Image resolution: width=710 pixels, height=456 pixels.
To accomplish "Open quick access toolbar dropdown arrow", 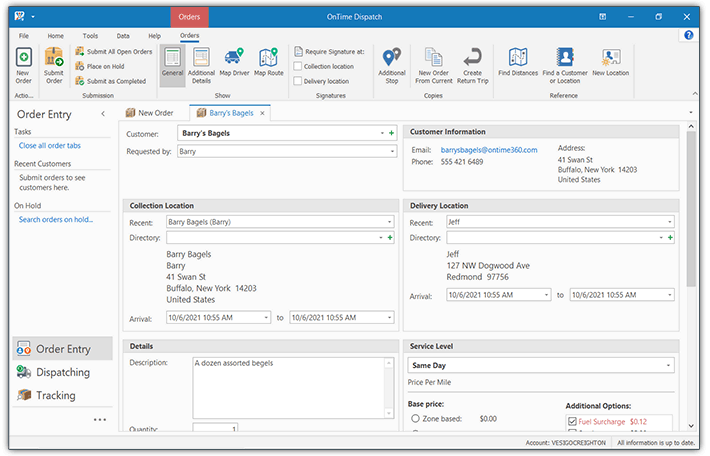I will click(x=33, y=17).
